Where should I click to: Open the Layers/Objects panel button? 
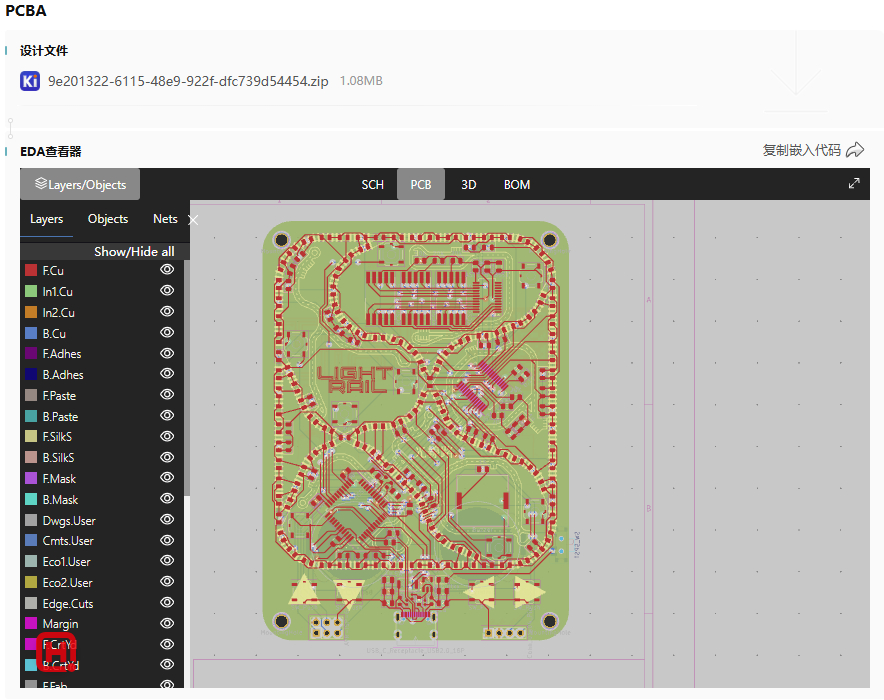[x=80, y=184]
